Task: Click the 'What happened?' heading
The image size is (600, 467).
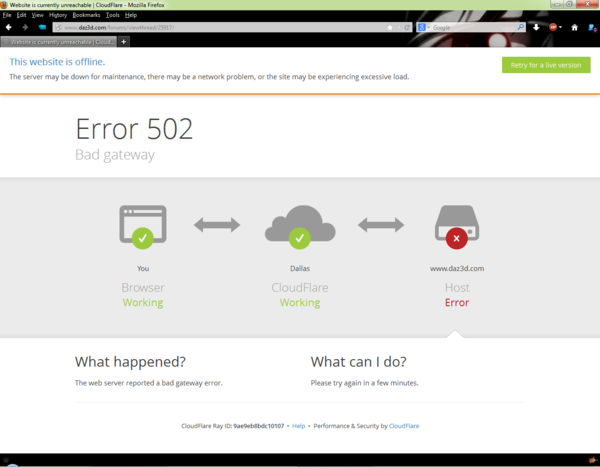Action: coord(130,362)
